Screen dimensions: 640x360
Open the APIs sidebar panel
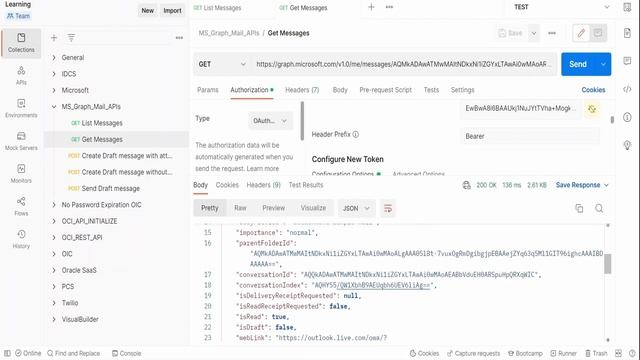tap(21, 76)
